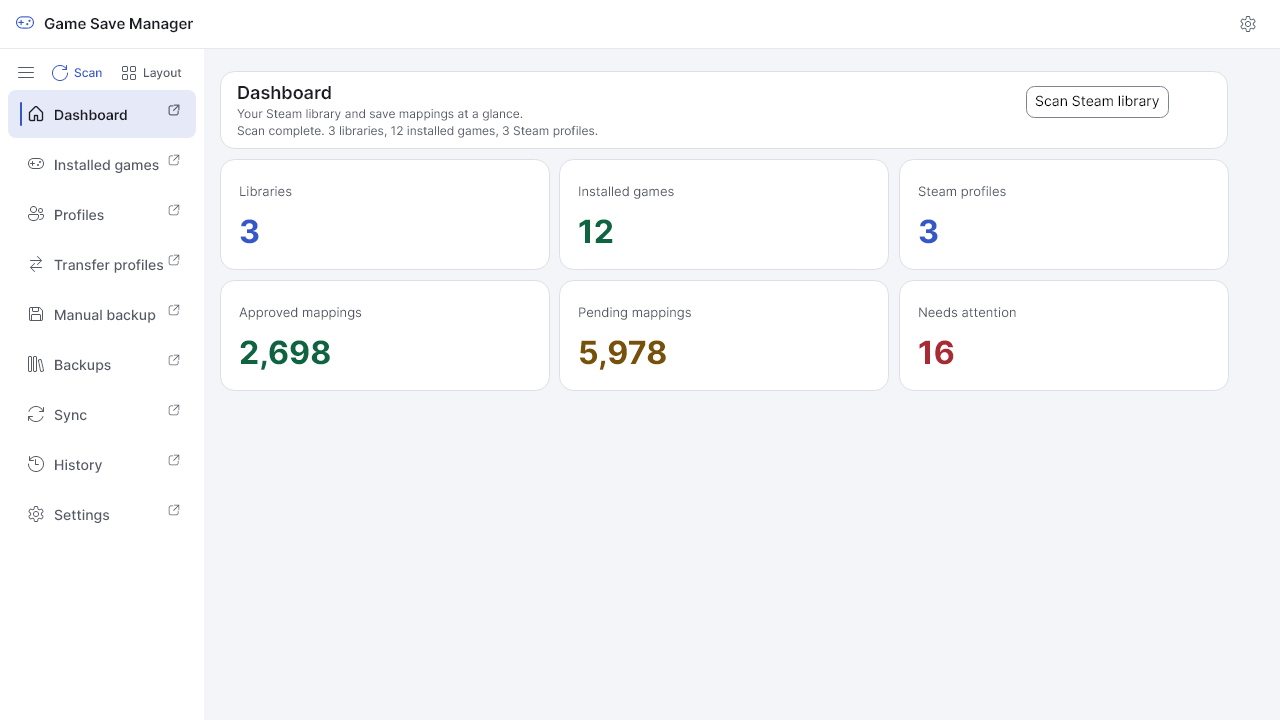This screenshot has height=720, width=1280.
Task: Click the controller icon beside Installed games
Action: tap(36, 164)
